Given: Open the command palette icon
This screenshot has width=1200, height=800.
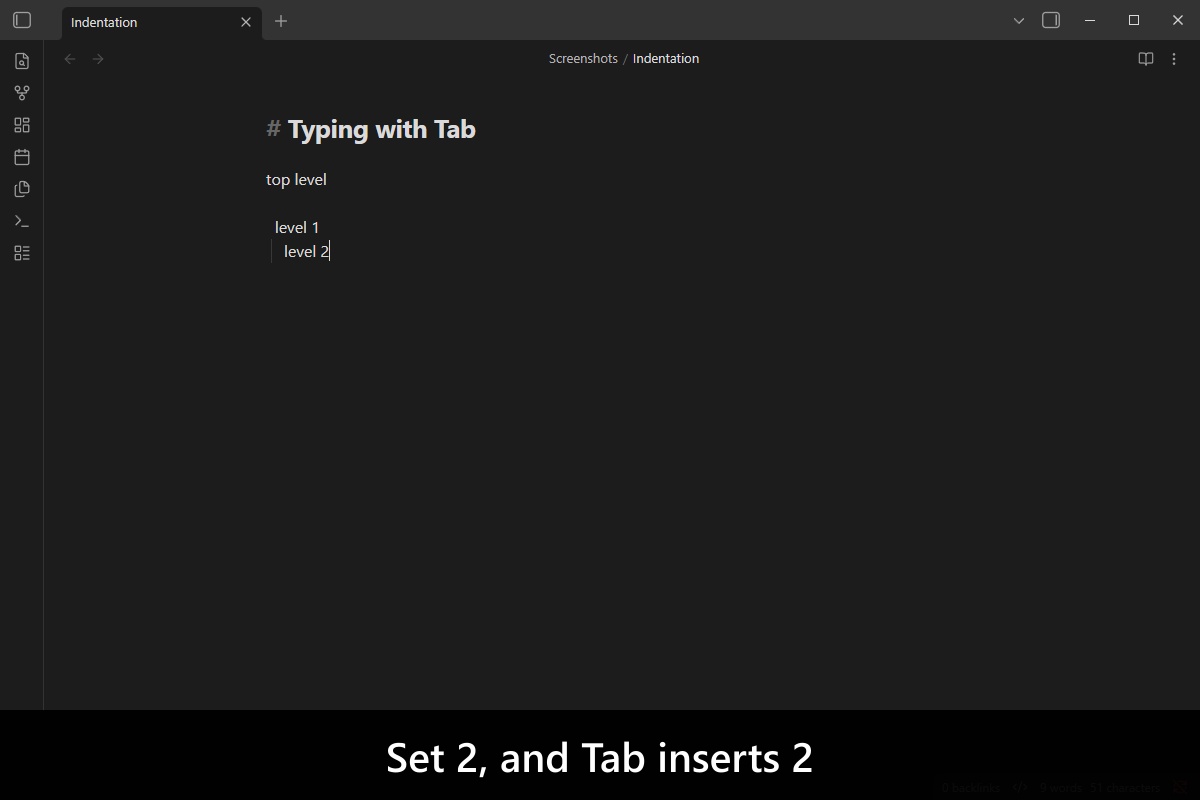Looking at the screenshot, I should 22,221.
